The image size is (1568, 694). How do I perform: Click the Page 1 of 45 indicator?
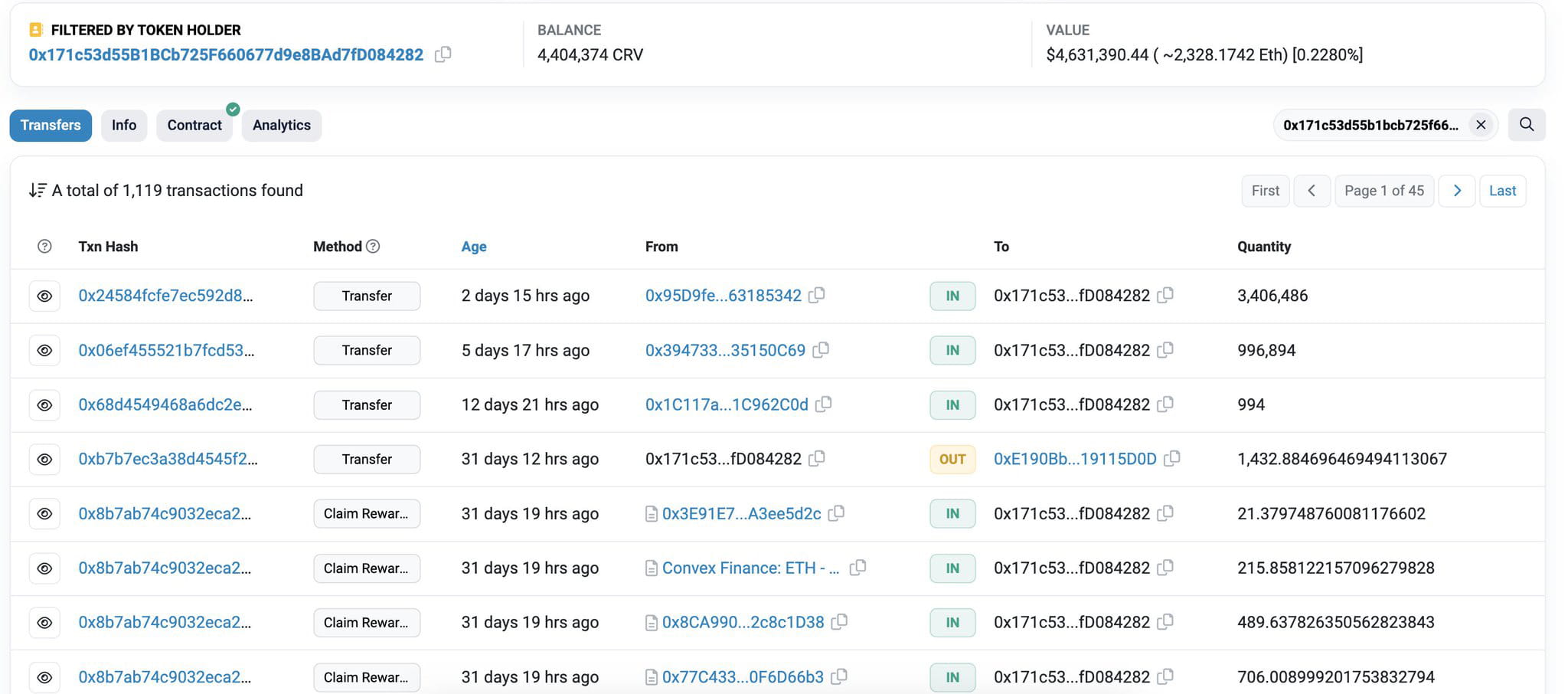coord(1384,191)
